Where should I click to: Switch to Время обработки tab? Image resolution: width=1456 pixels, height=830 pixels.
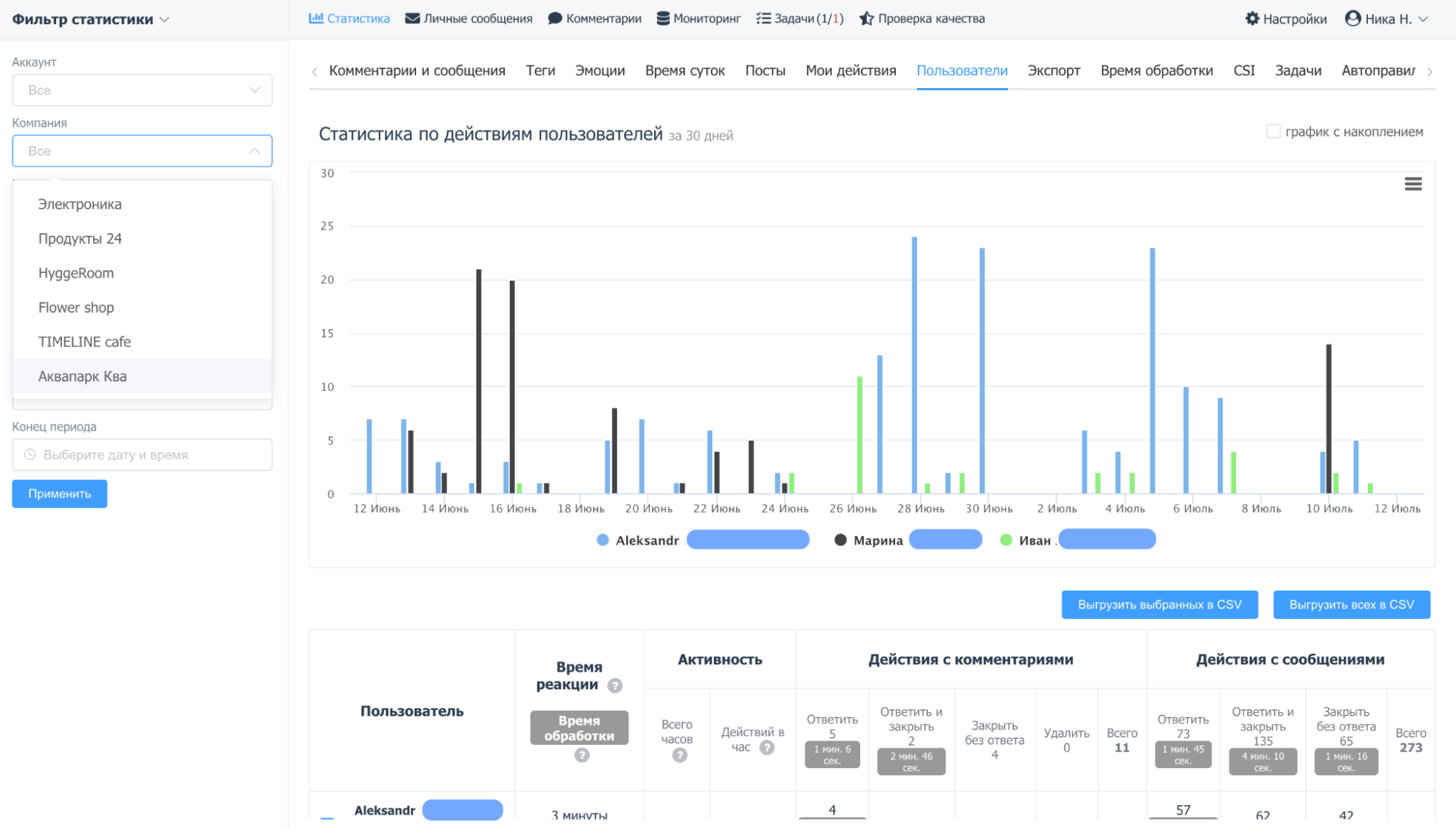[x=1156, y=71]
